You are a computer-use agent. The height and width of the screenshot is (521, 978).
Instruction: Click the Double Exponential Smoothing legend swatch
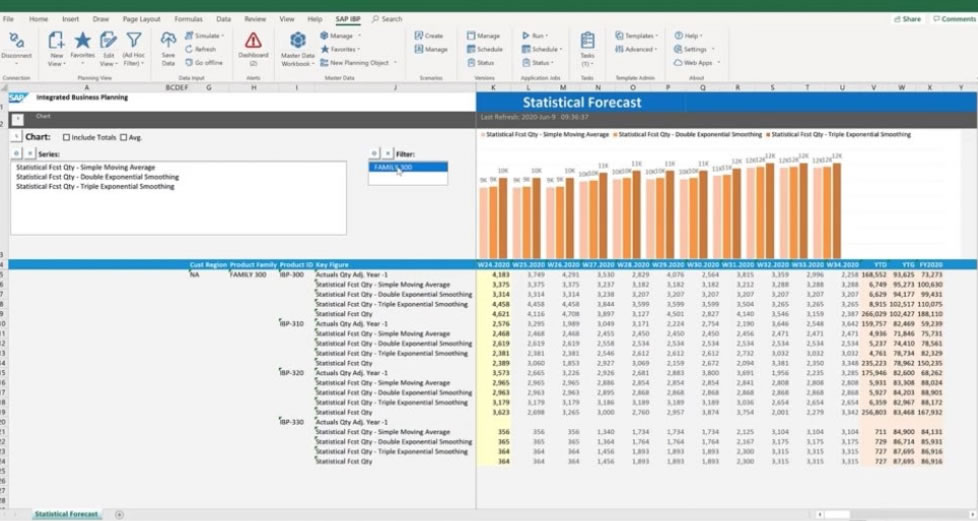click(x=615, y=135)
